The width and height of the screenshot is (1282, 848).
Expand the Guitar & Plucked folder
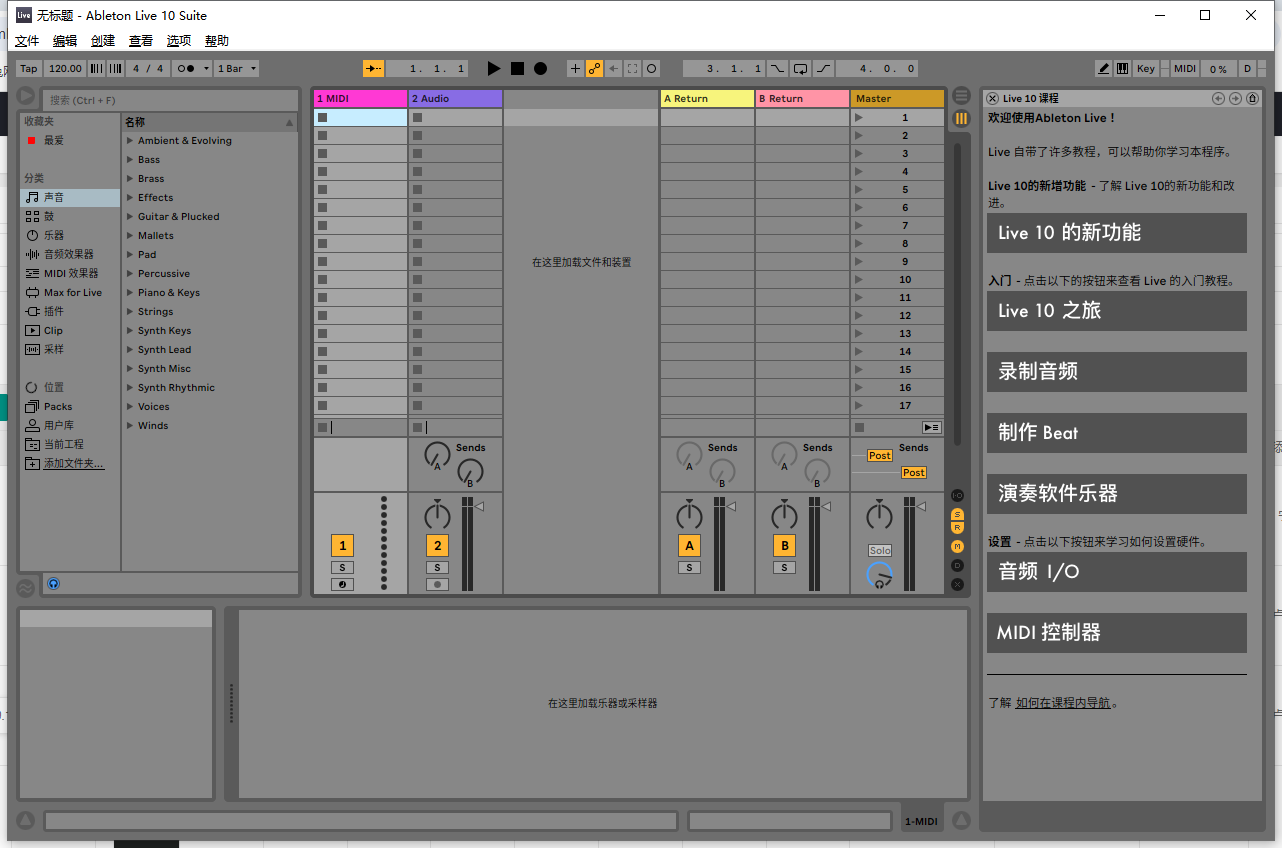[x=130, y=217]
